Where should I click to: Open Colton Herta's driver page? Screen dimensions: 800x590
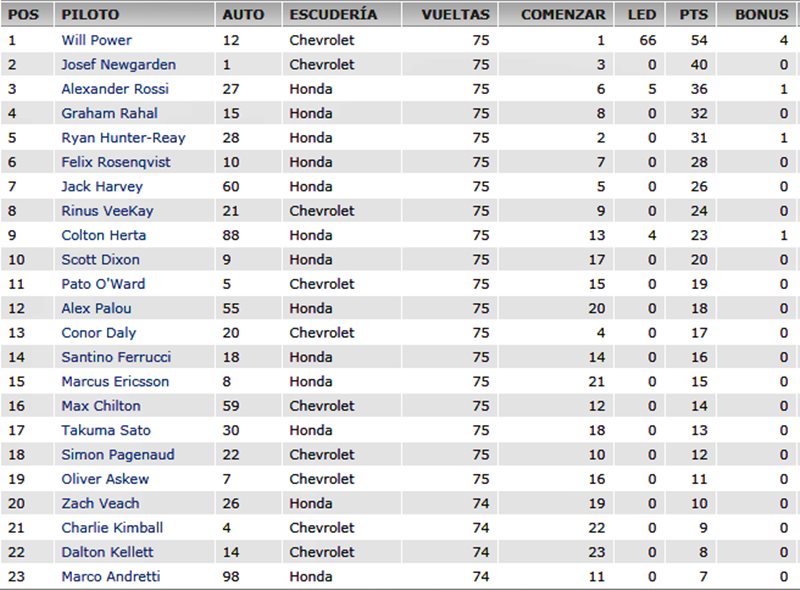coord(104,235)
